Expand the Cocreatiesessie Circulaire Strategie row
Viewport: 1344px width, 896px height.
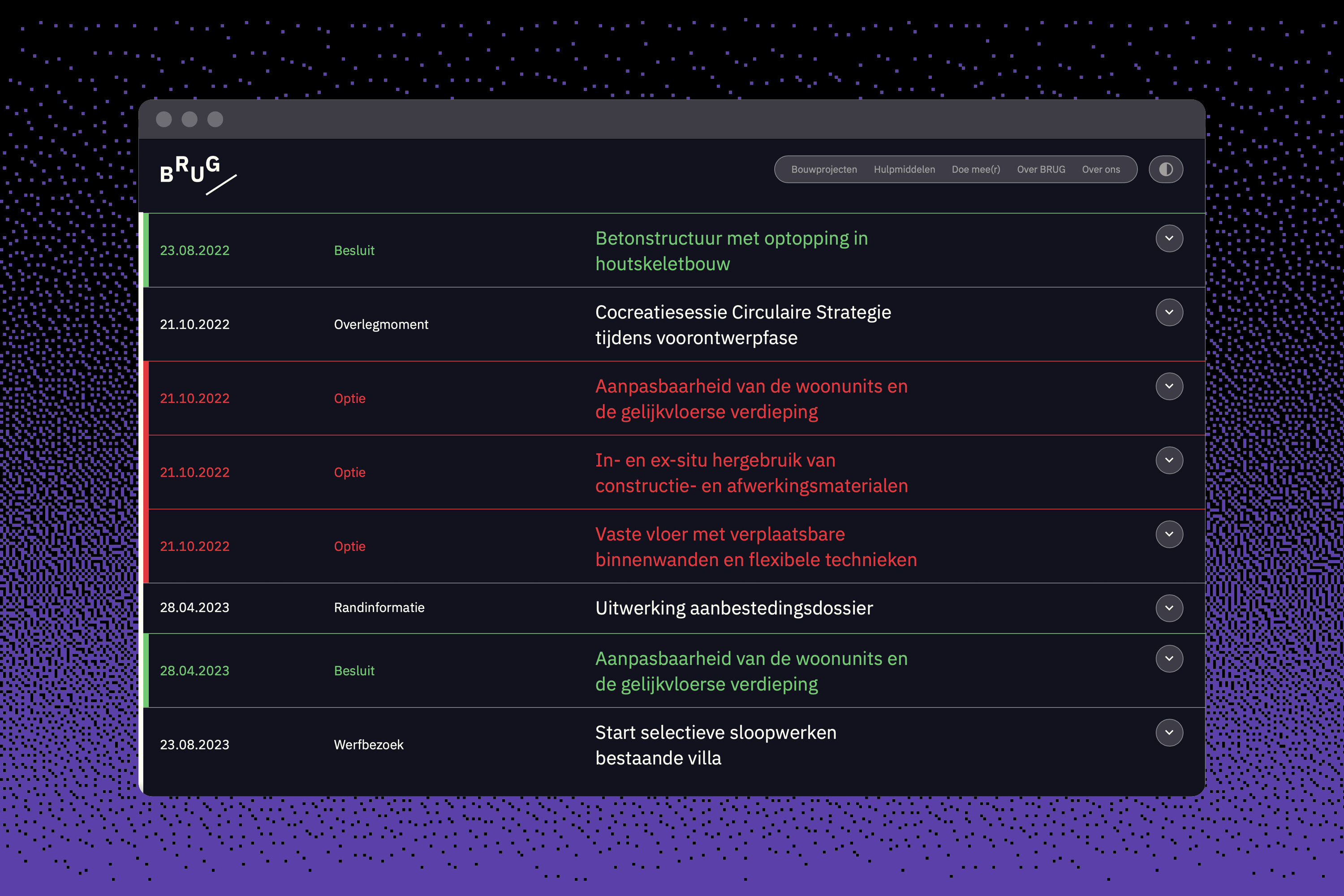click(x=1169, y=312)
